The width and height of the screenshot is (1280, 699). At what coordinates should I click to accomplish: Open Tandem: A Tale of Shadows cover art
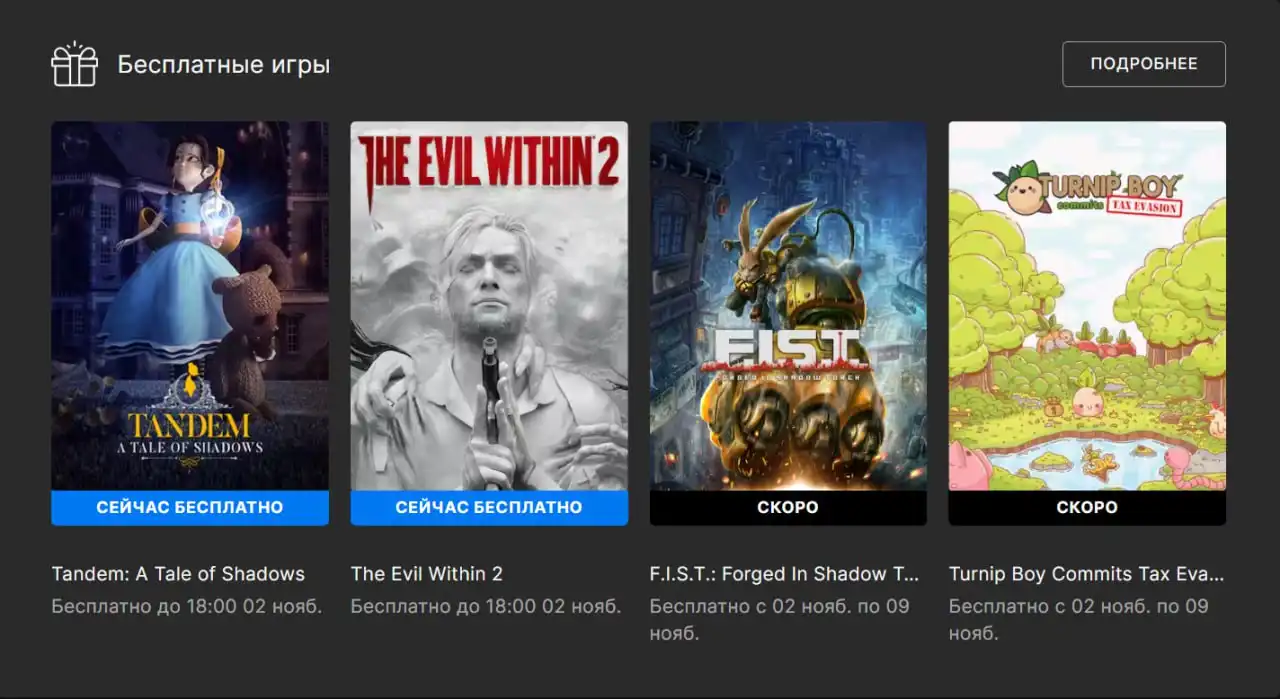point(190,306)
